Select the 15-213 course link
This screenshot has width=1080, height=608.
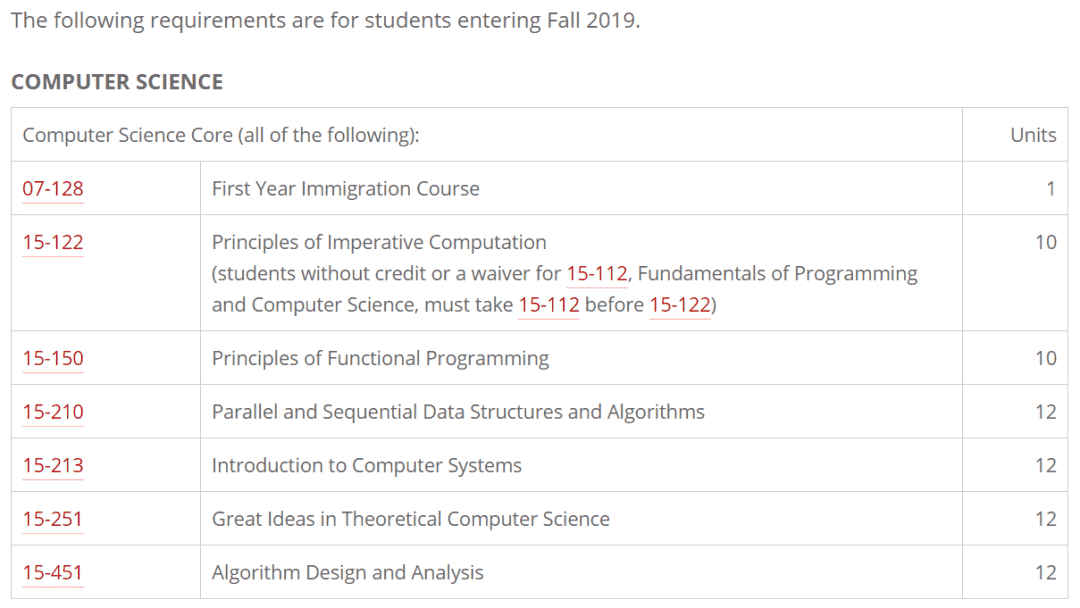point(53,465)
